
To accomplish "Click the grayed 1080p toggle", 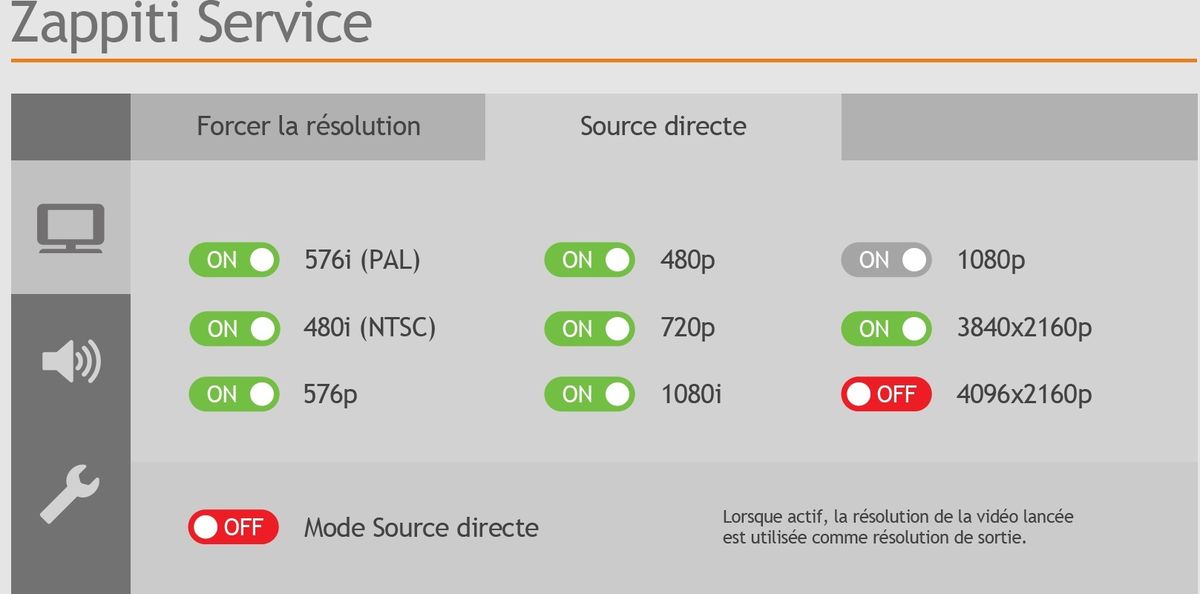I will (886, 261).
